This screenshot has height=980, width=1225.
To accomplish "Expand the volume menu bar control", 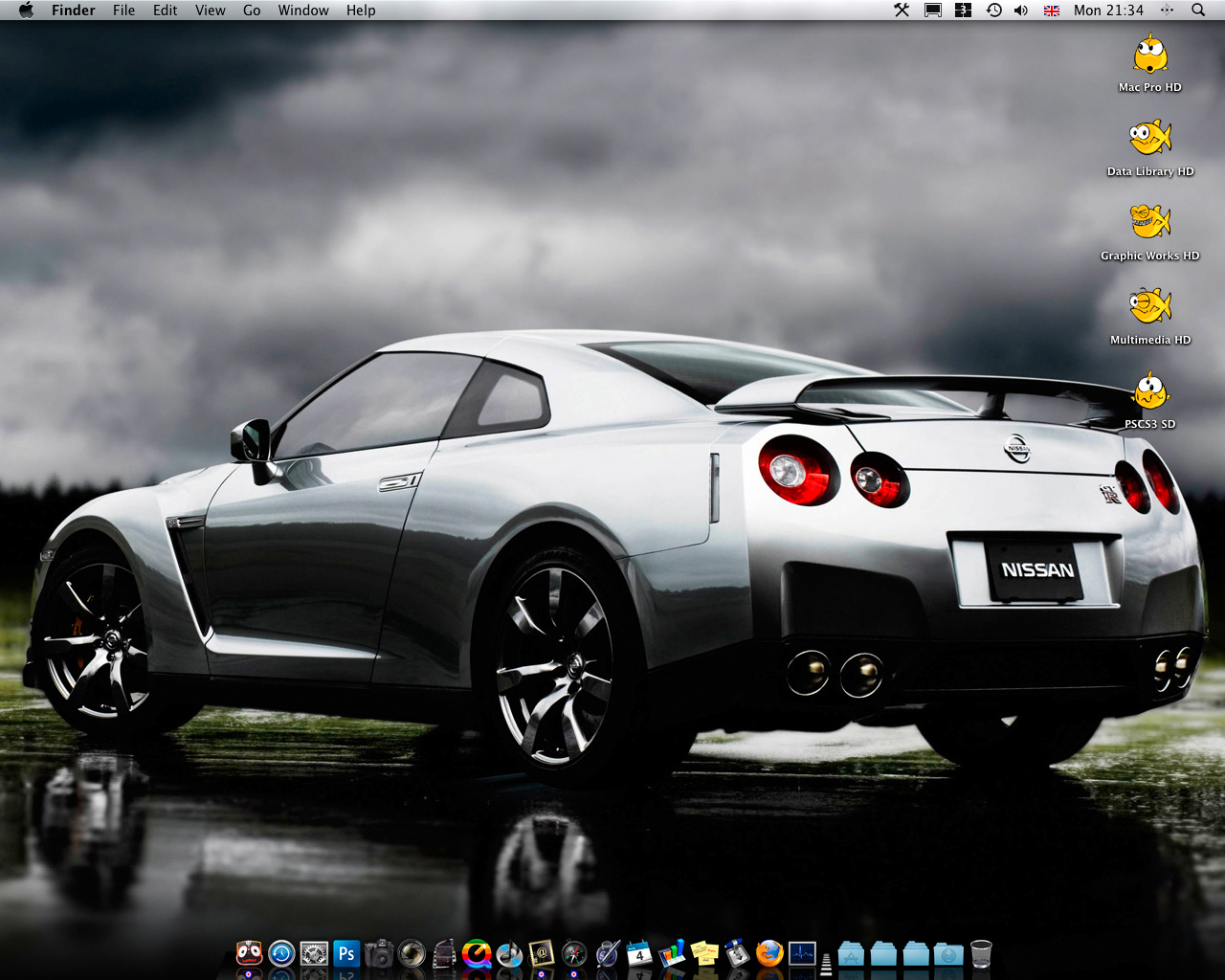I will coord(1021,11).
